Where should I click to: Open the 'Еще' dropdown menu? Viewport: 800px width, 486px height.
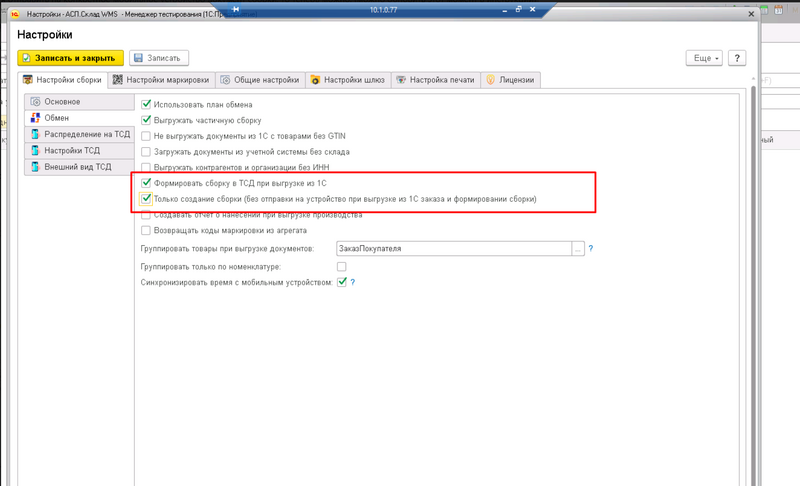(704, 58)
